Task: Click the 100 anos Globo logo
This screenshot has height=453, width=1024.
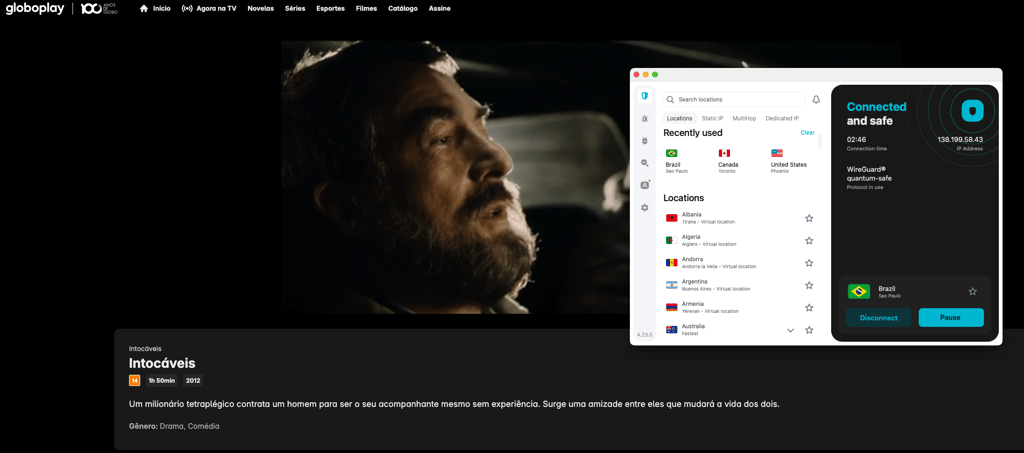Action: [99, 9]
